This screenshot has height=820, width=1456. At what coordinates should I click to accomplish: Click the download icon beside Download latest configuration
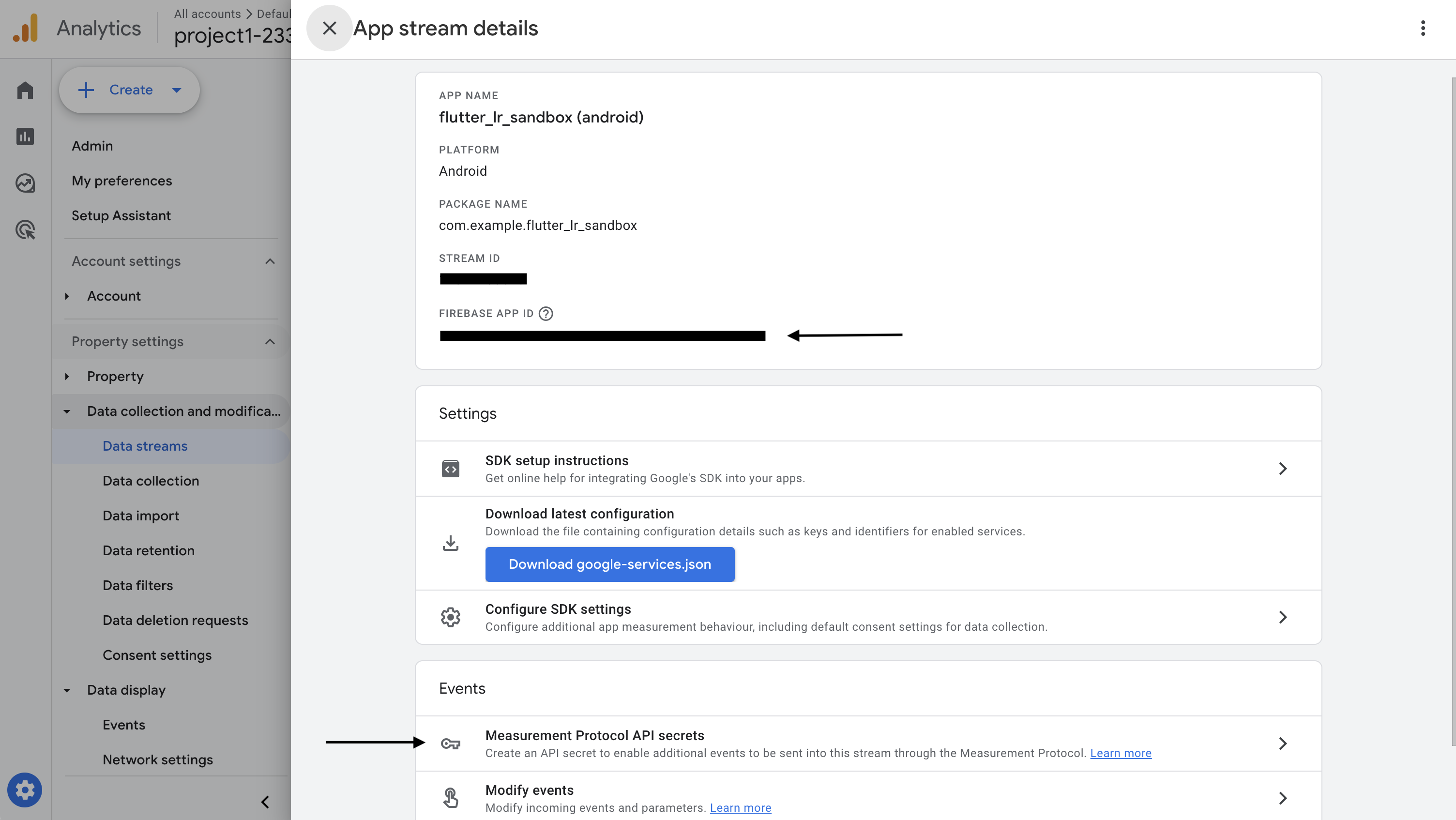(x=451, y=543)
